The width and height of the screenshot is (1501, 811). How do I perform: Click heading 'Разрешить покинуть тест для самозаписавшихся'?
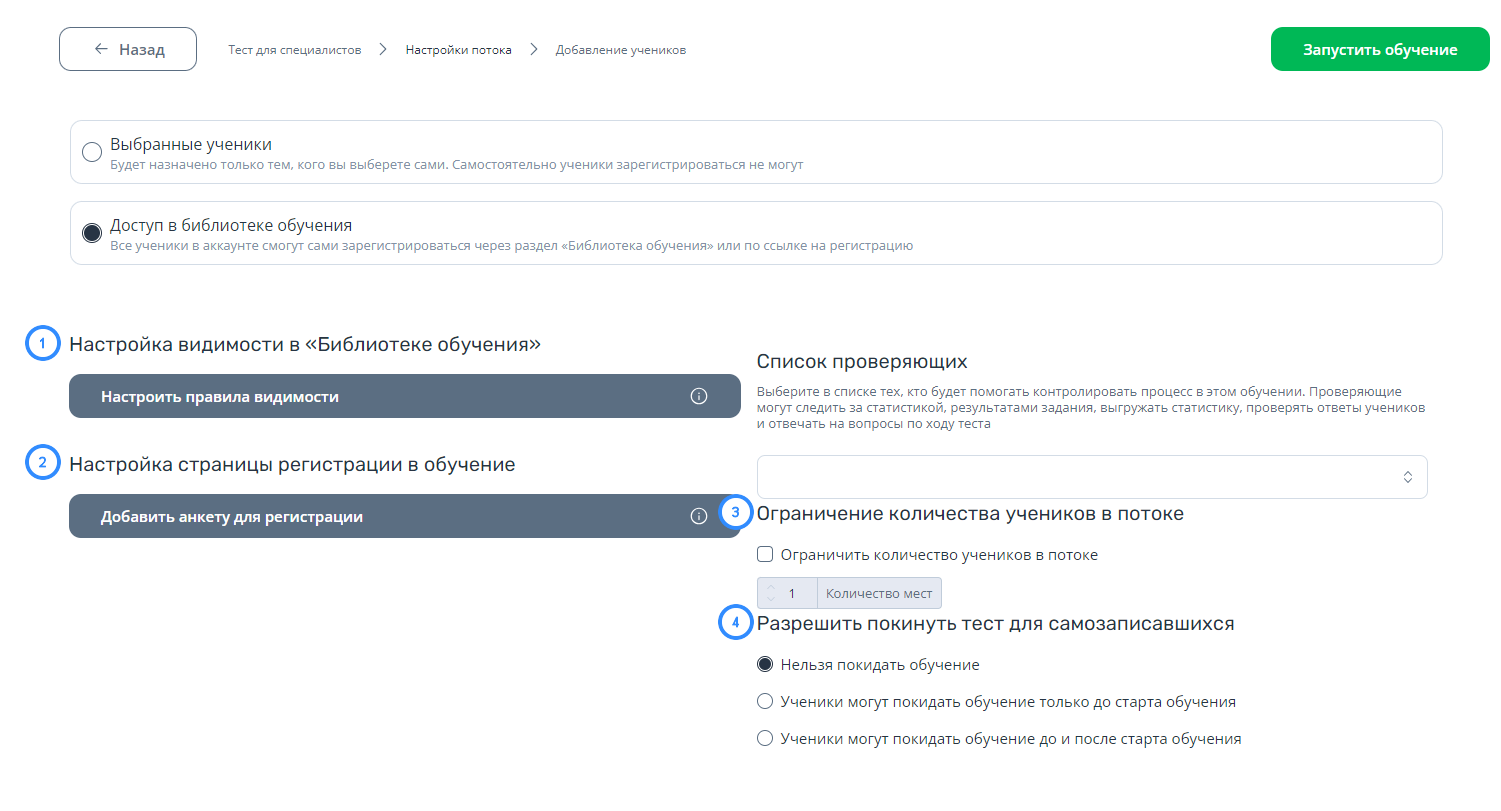pyautogui.click(x=996, y=623)
